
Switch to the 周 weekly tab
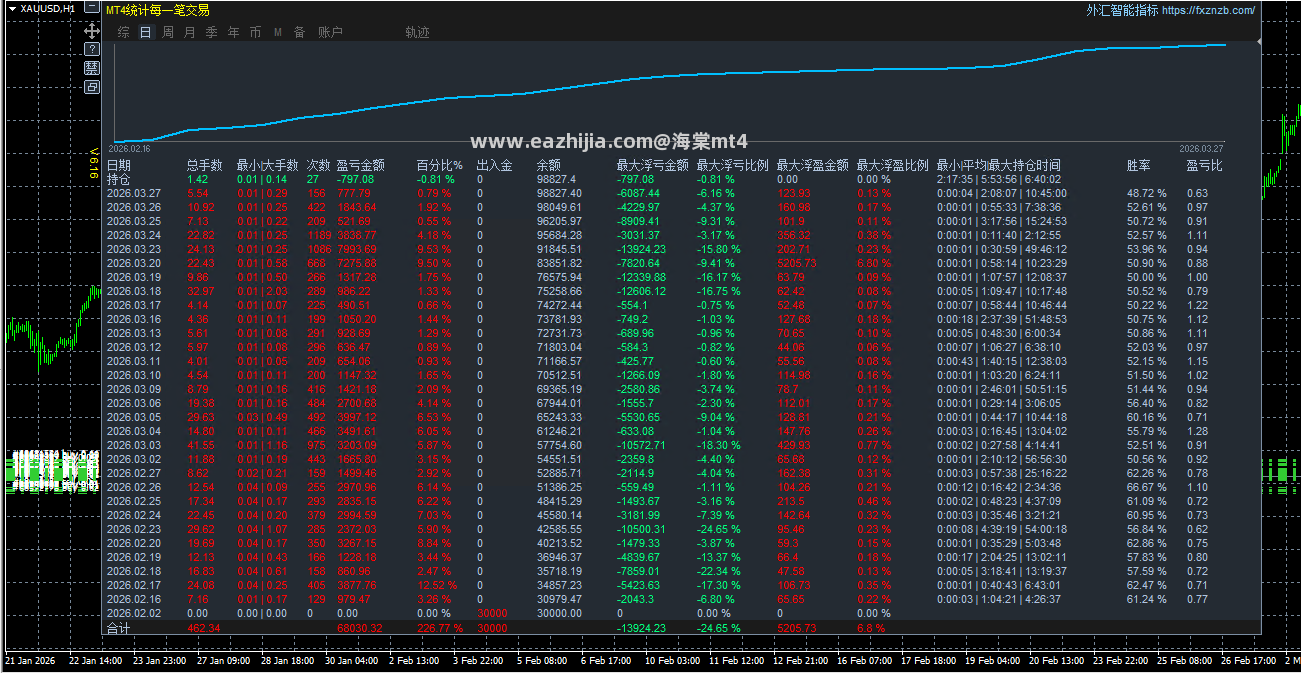pos(168,32)
